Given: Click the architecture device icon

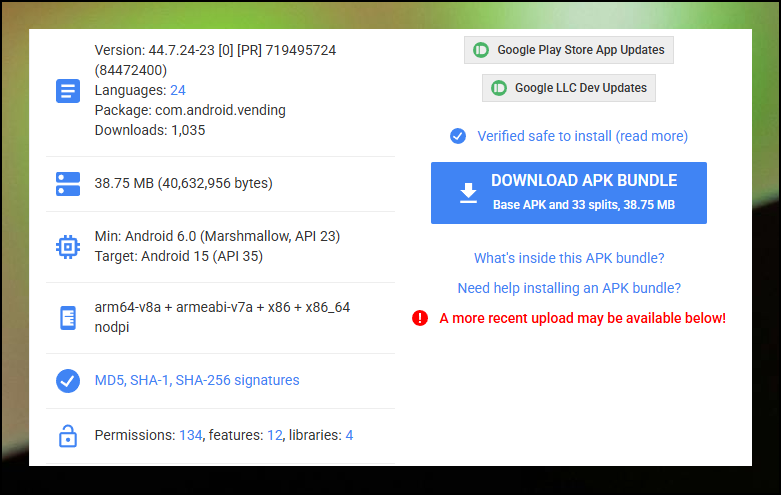Looking at the screenshot, I should 68,318.
